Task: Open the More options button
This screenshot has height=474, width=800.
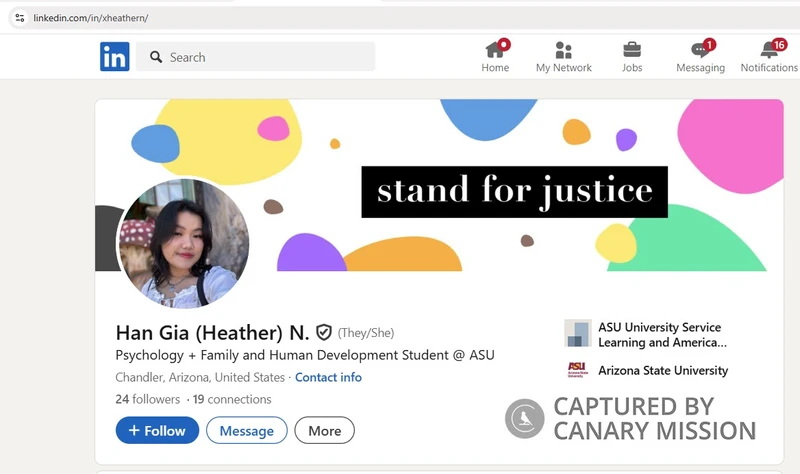Action: 324,430
